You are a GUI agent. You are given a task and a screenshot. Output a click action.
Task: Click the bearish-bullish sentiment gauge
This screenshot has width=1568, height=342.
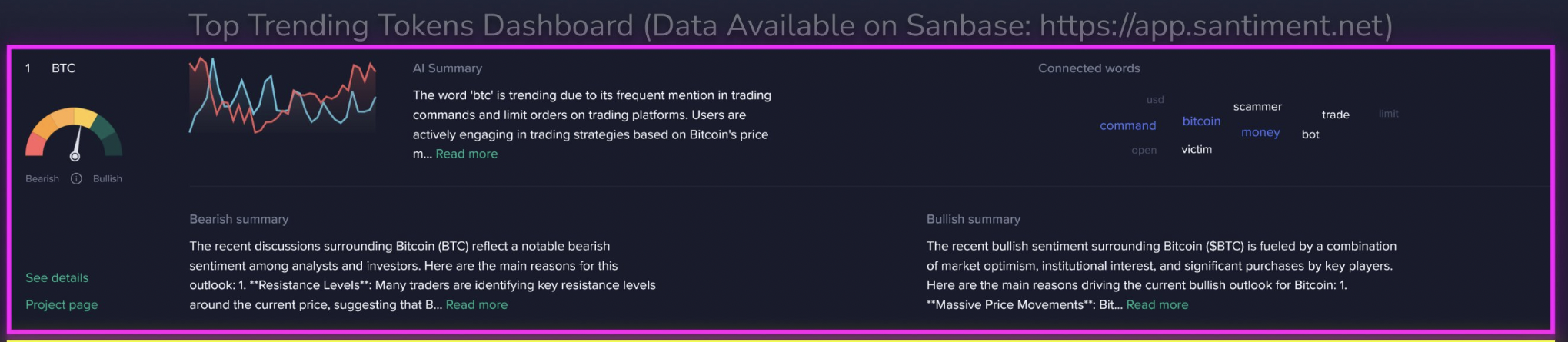74,134
